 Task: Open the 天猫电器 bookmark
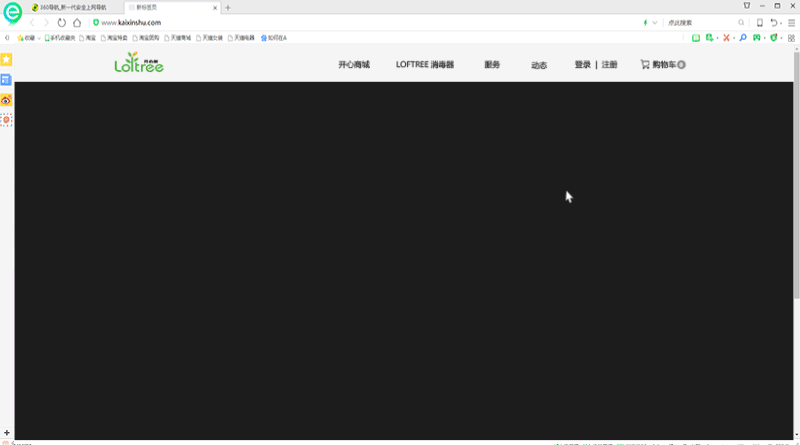241,38
